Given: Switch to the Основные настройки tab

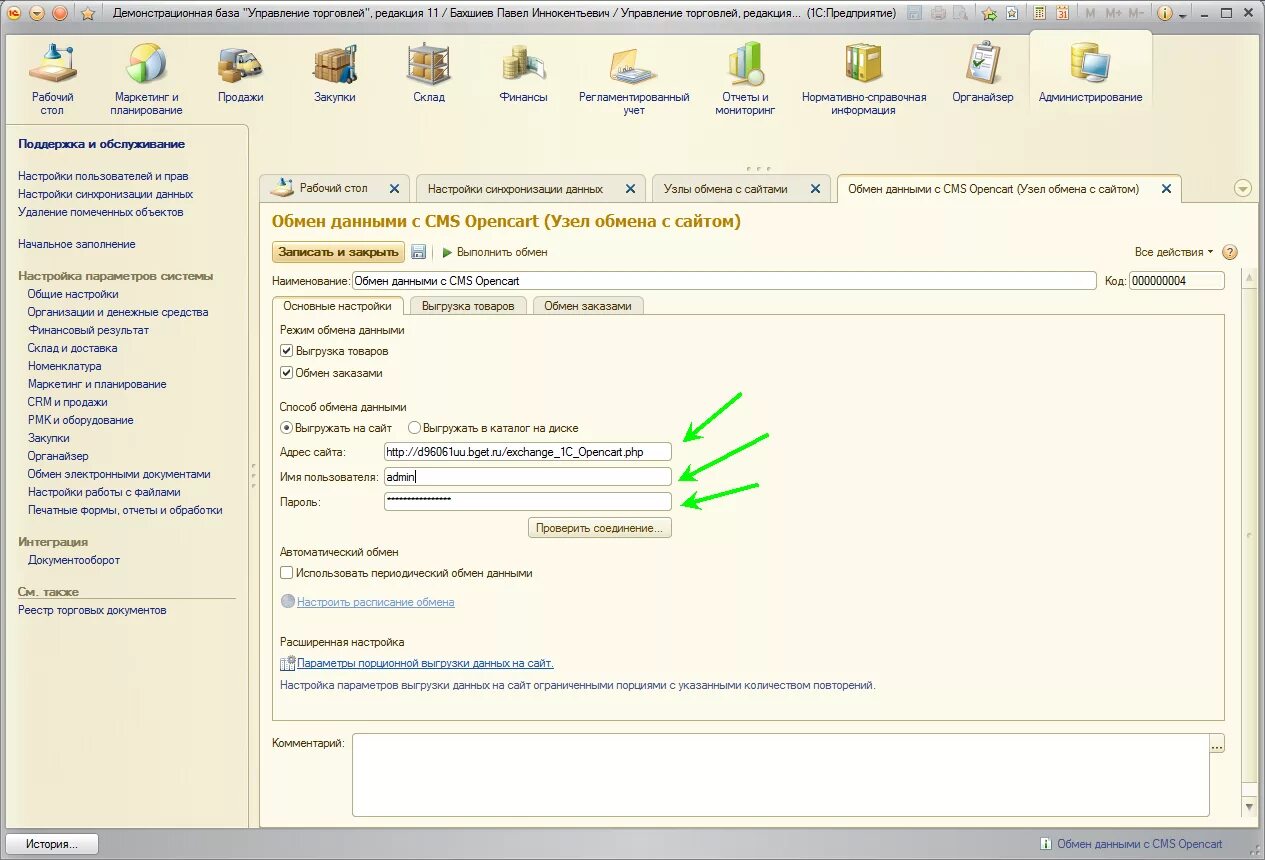Looking at the screenshot, I should pyautogui.click(x=338, y=306).
